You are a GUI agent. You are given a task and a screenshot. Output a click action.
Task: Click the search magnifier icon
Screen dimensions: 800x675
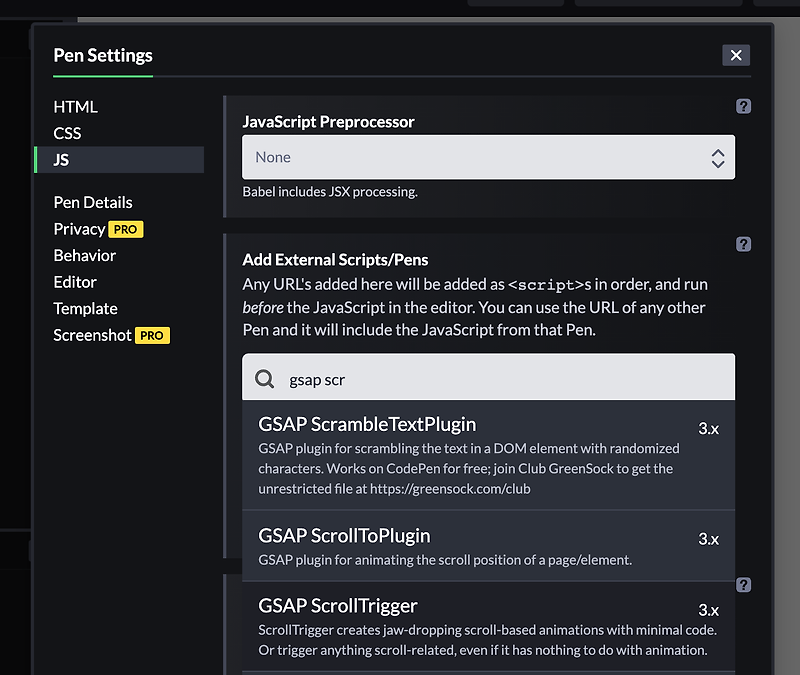[265, 380]
